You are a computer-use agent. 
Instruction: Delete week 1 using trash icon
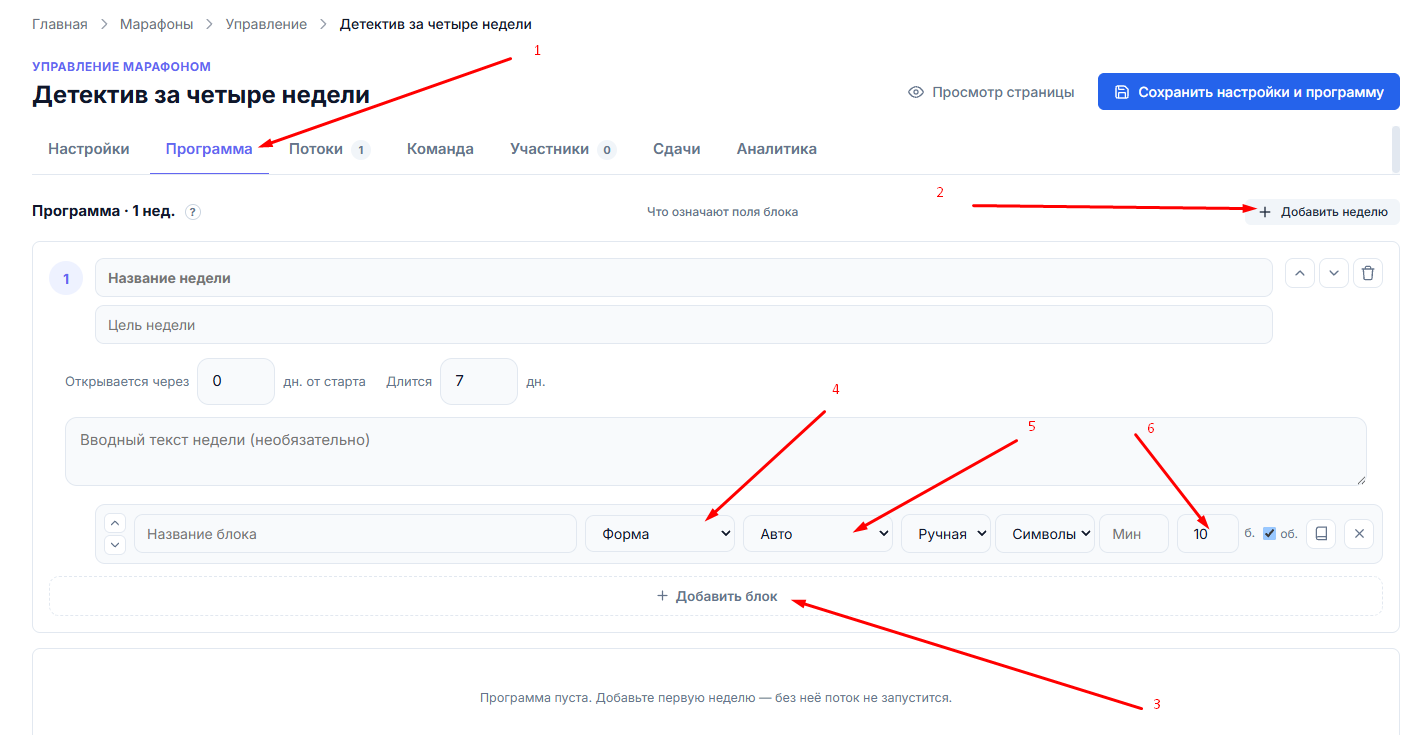(x=1368, y=273)
